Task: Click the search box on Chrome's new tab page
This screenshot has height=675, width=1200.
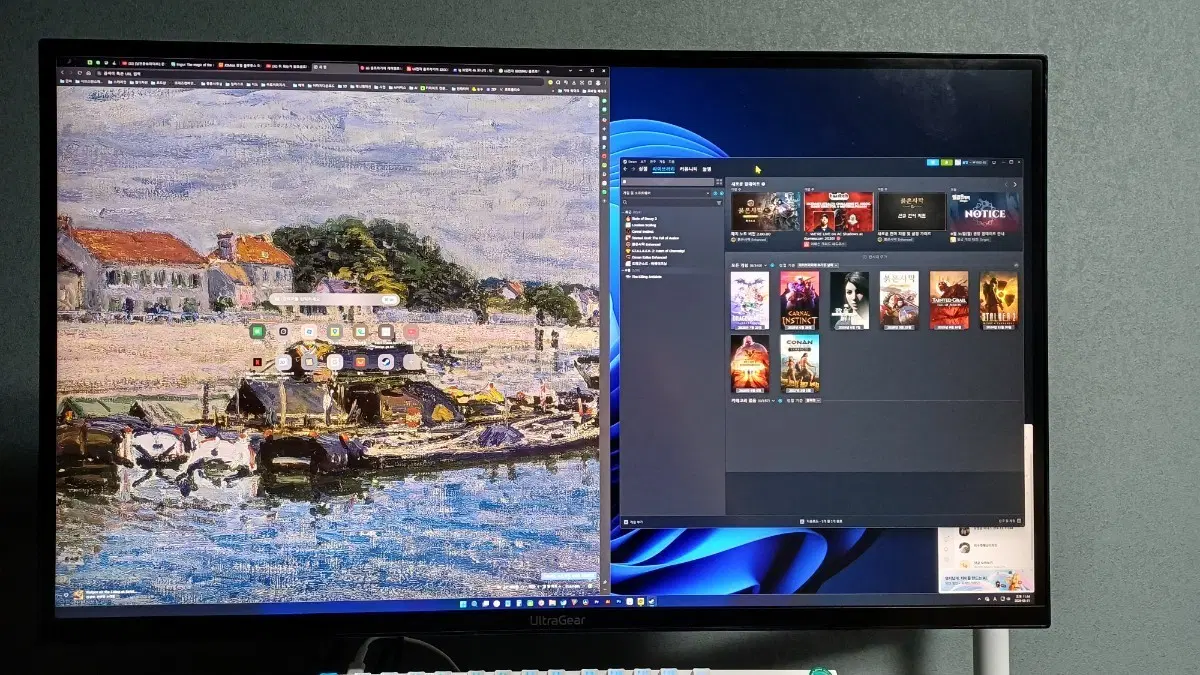Action: pos(336,299)
